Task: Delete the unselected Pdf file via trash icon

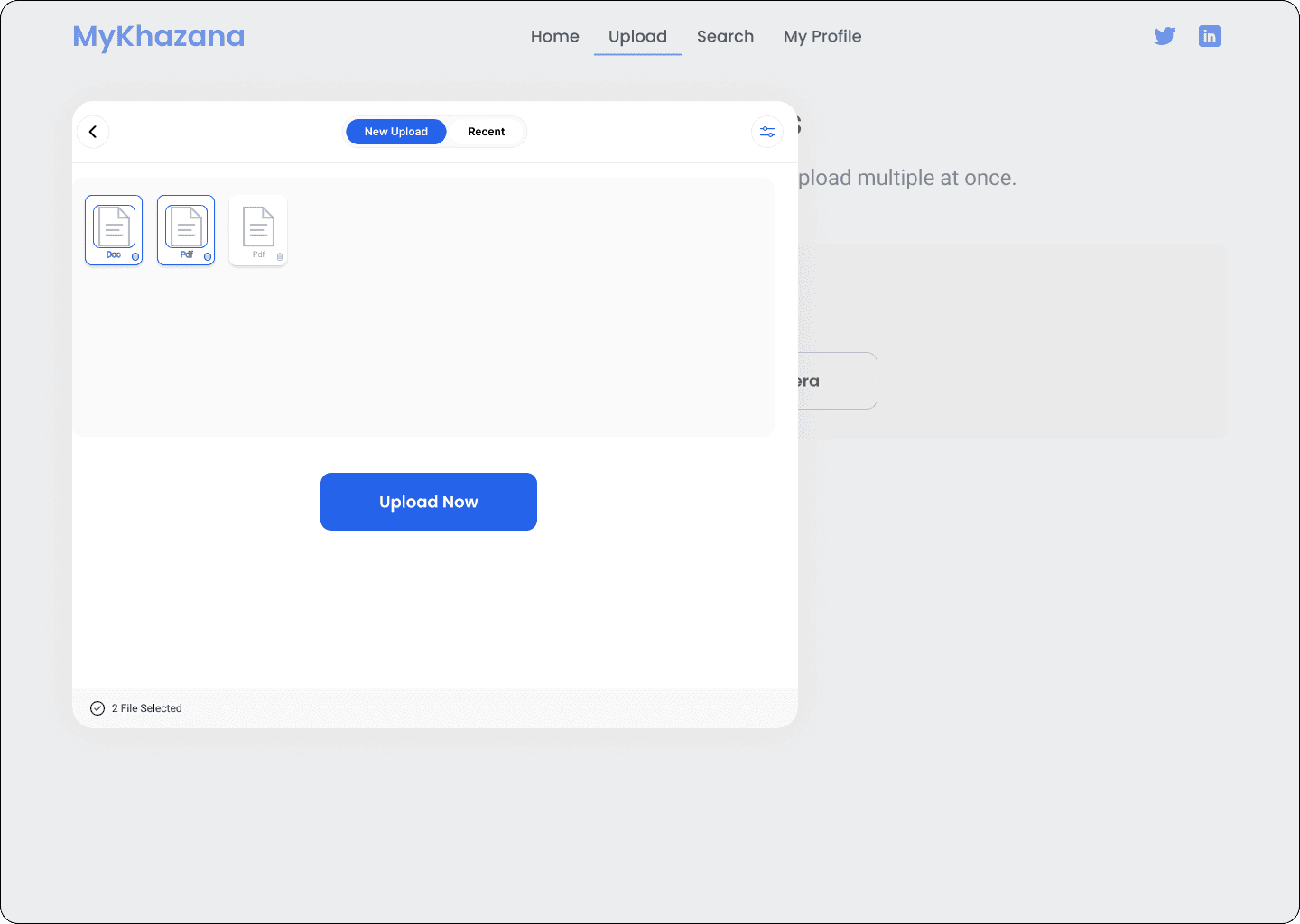Action: (x=280, y=257)
